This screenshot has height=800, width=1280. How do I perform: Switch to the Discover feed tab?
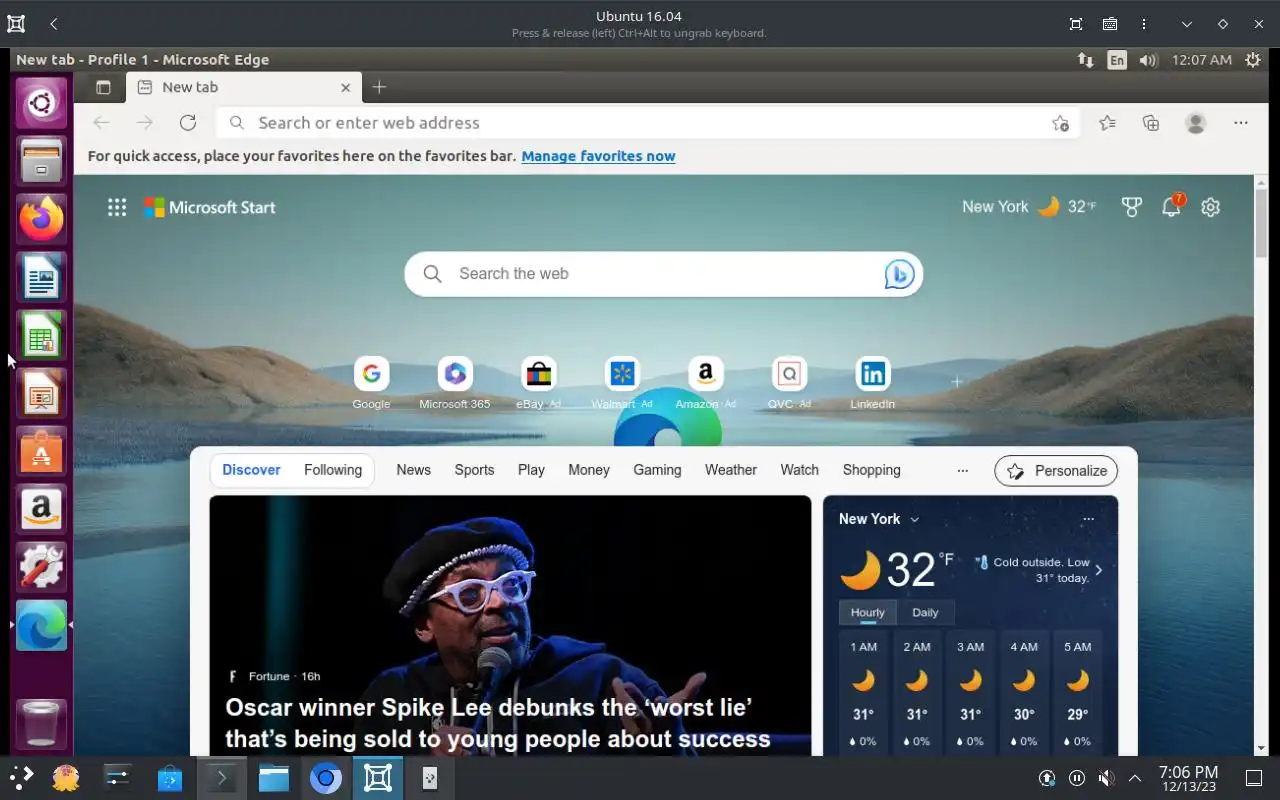pos(251,470)
